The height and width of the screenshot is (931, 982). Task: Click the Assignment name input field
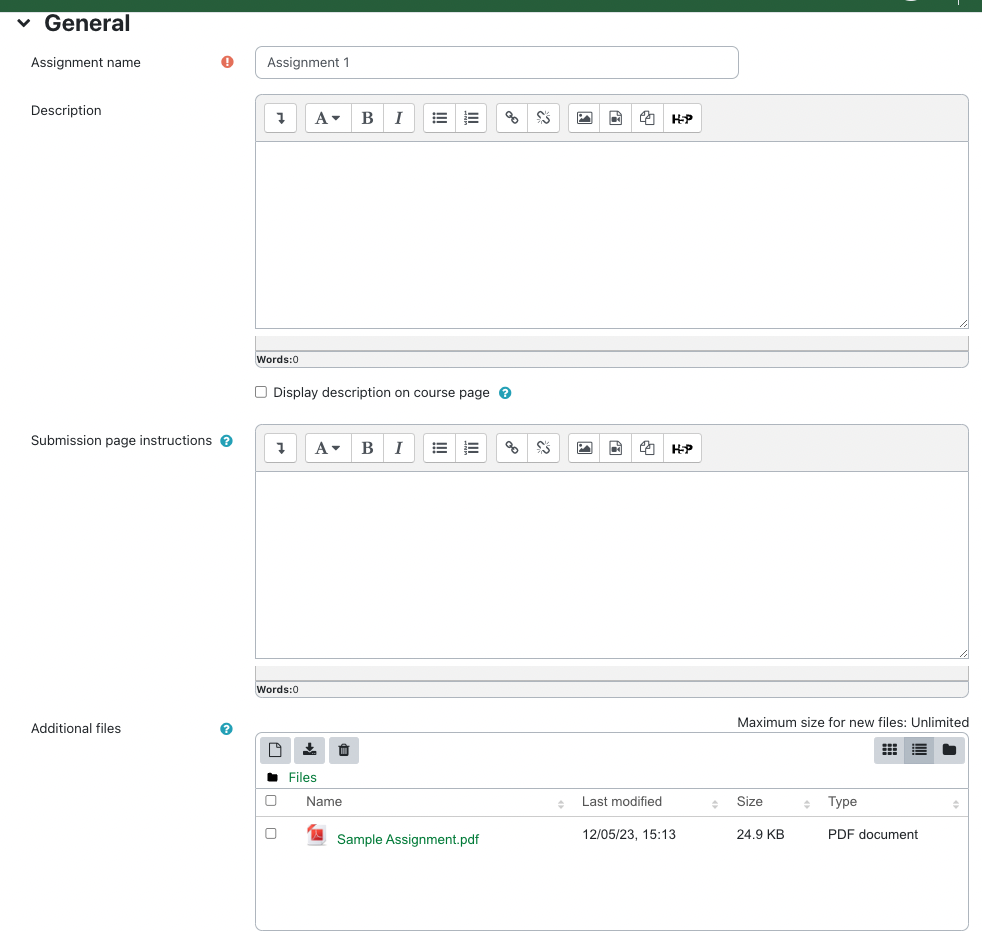(496, 62)
